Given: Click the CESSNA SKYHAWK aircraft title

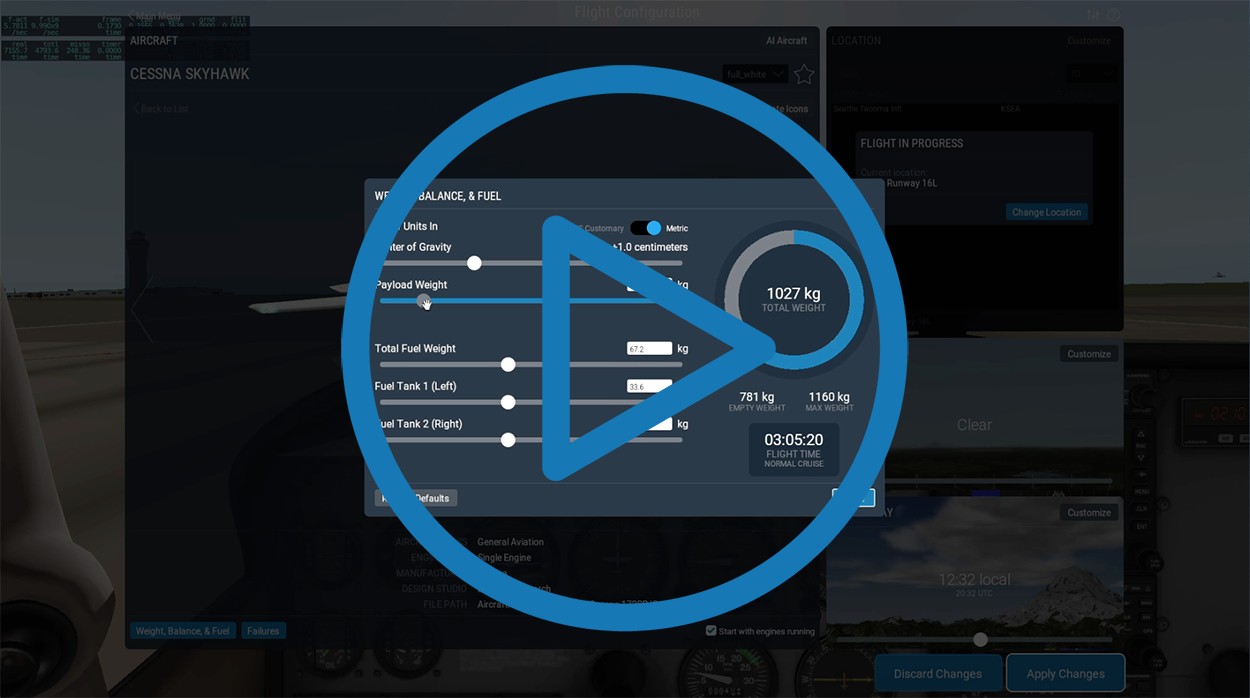Looking at the screenshot, I should (190, 74).
